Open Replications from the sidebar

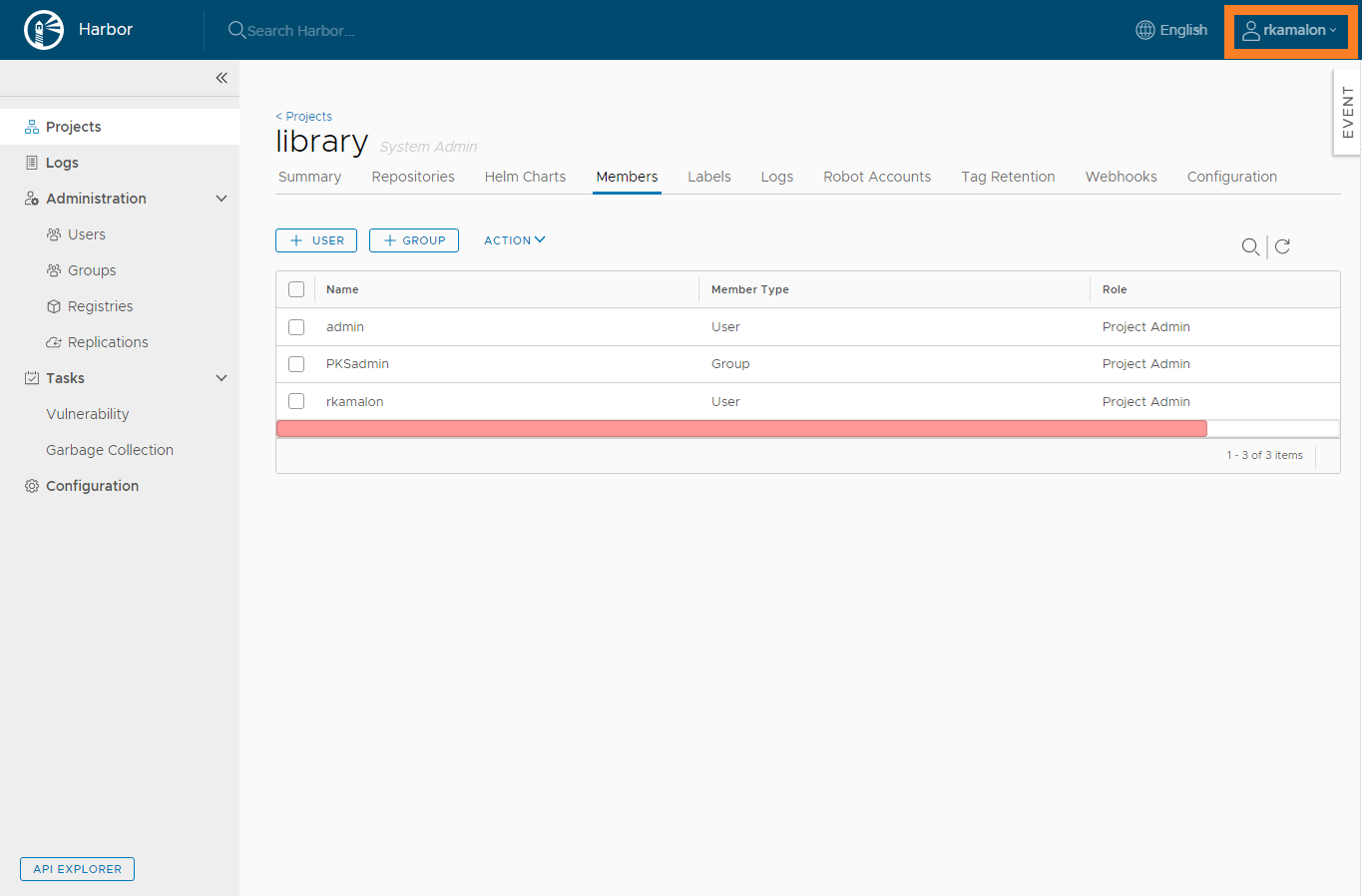point(108,342)
